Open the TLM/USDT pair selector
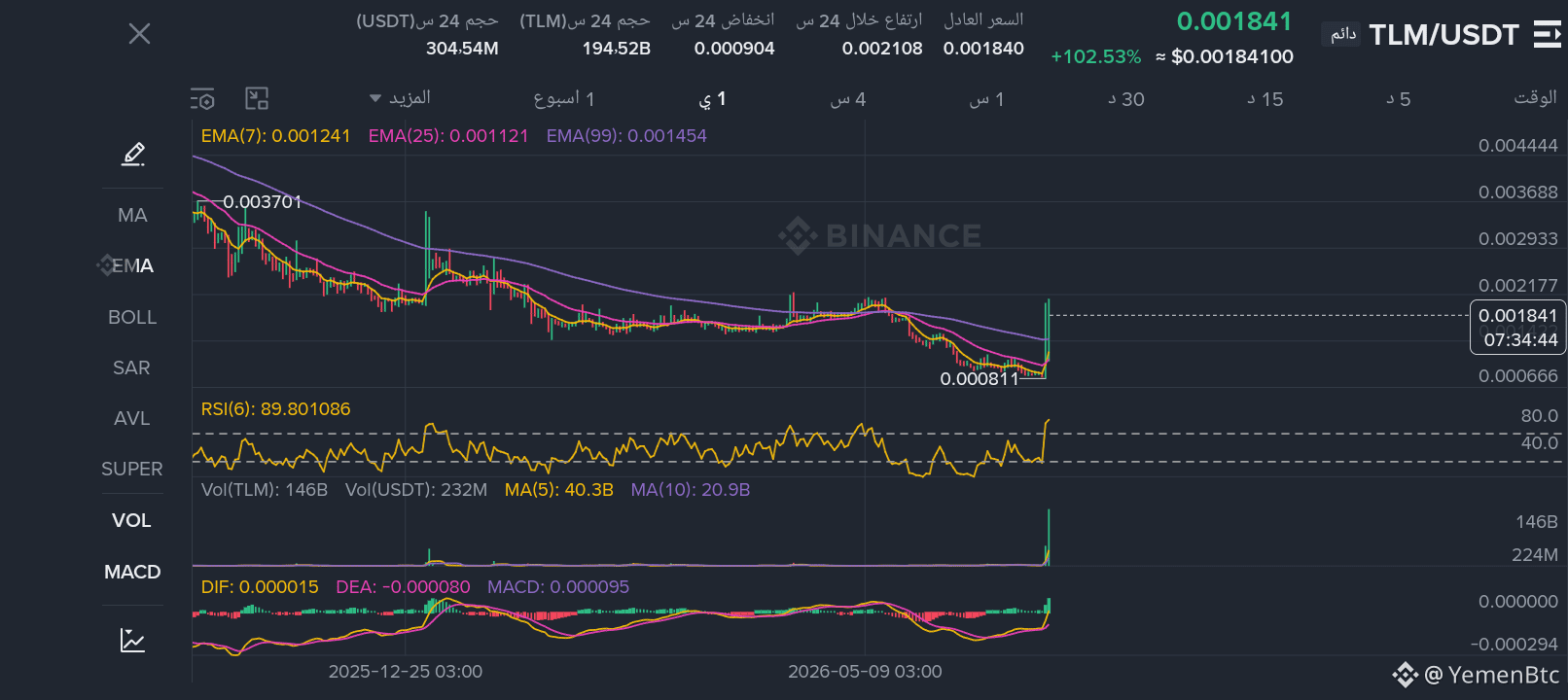This screenshot has height=700, width=1568. [1443, 35]
